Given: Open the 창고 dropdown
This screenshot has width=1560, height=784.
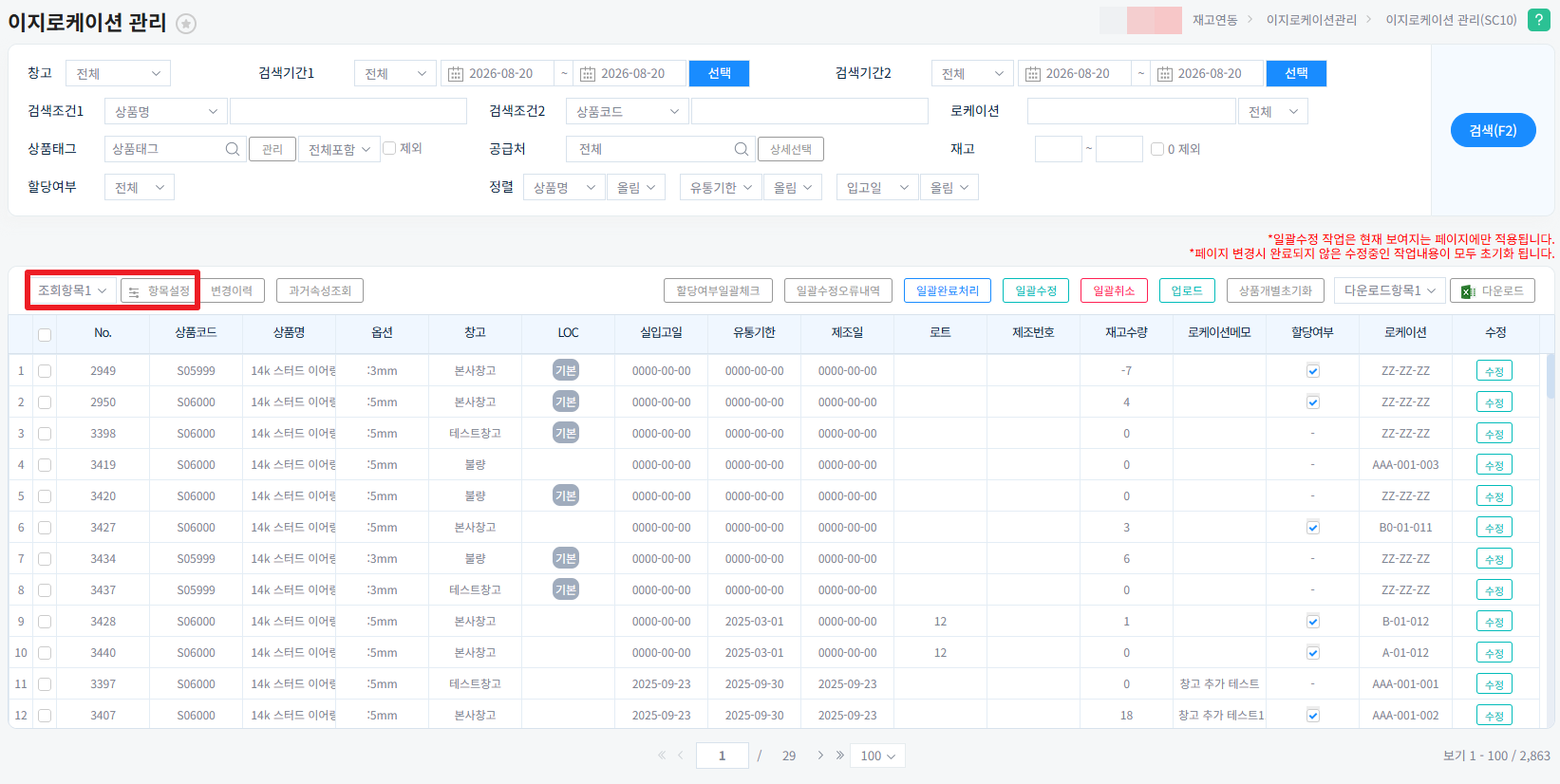Looking at the screenshot, I should (x=118, y=73).
